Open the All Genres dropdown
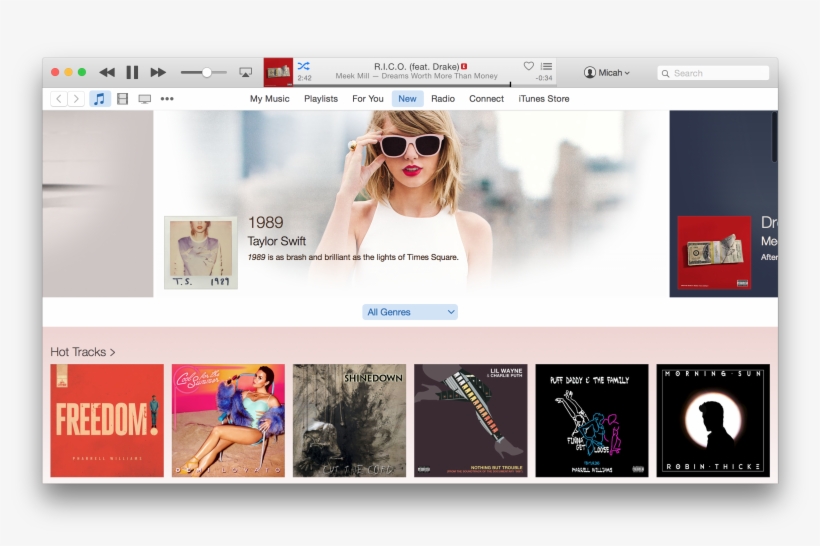 pos(410,312)
